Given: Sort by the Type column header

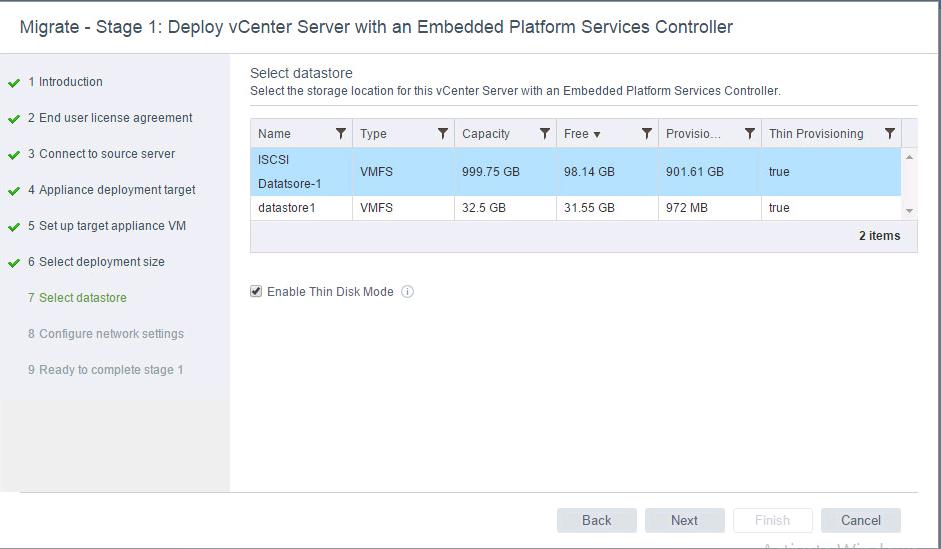Looking at the screenshot, I should [373, 134].
